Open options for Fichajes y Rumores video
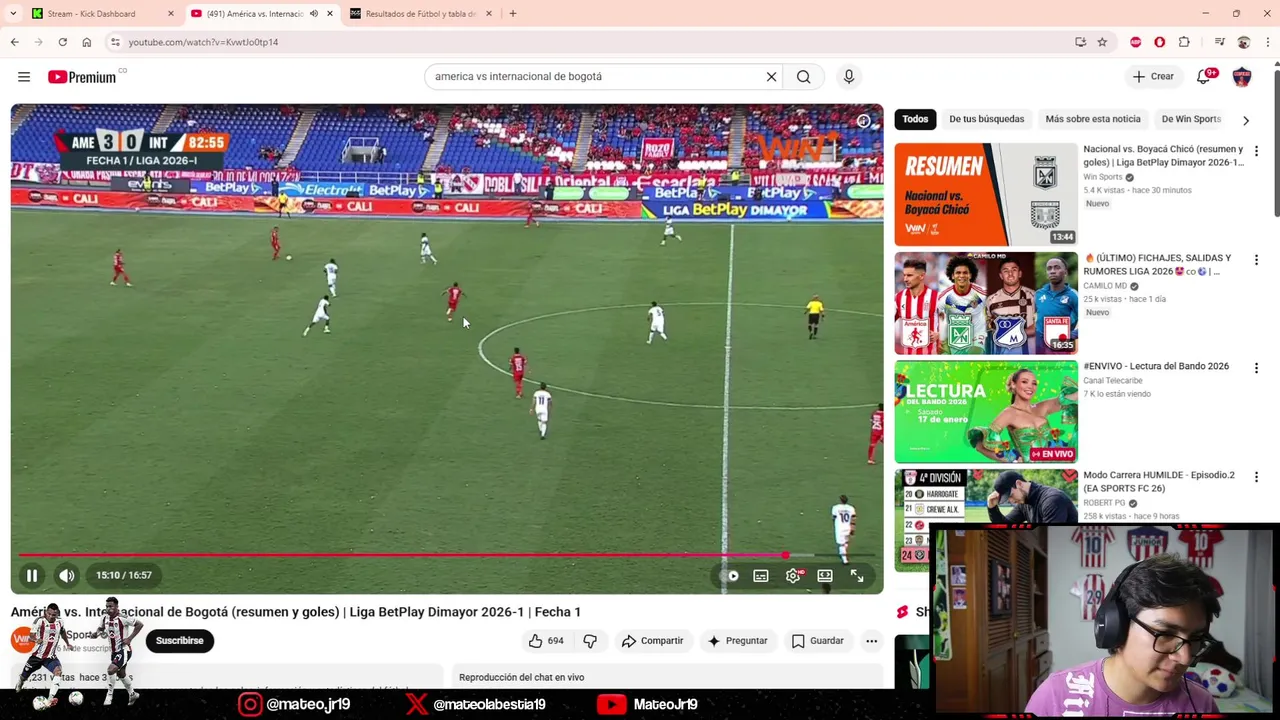This screenshot has width=1280, height=720. [1256, 260]
